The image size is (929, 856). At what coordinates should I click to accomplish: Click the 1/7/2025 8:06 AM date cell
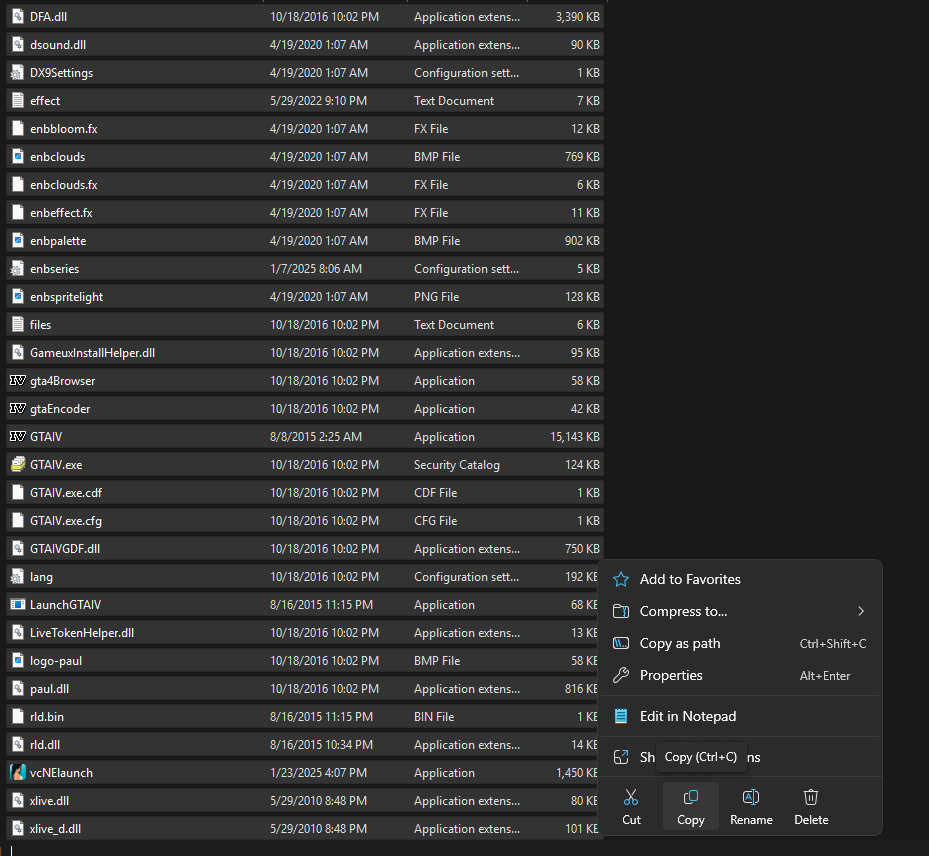(316, 268)
